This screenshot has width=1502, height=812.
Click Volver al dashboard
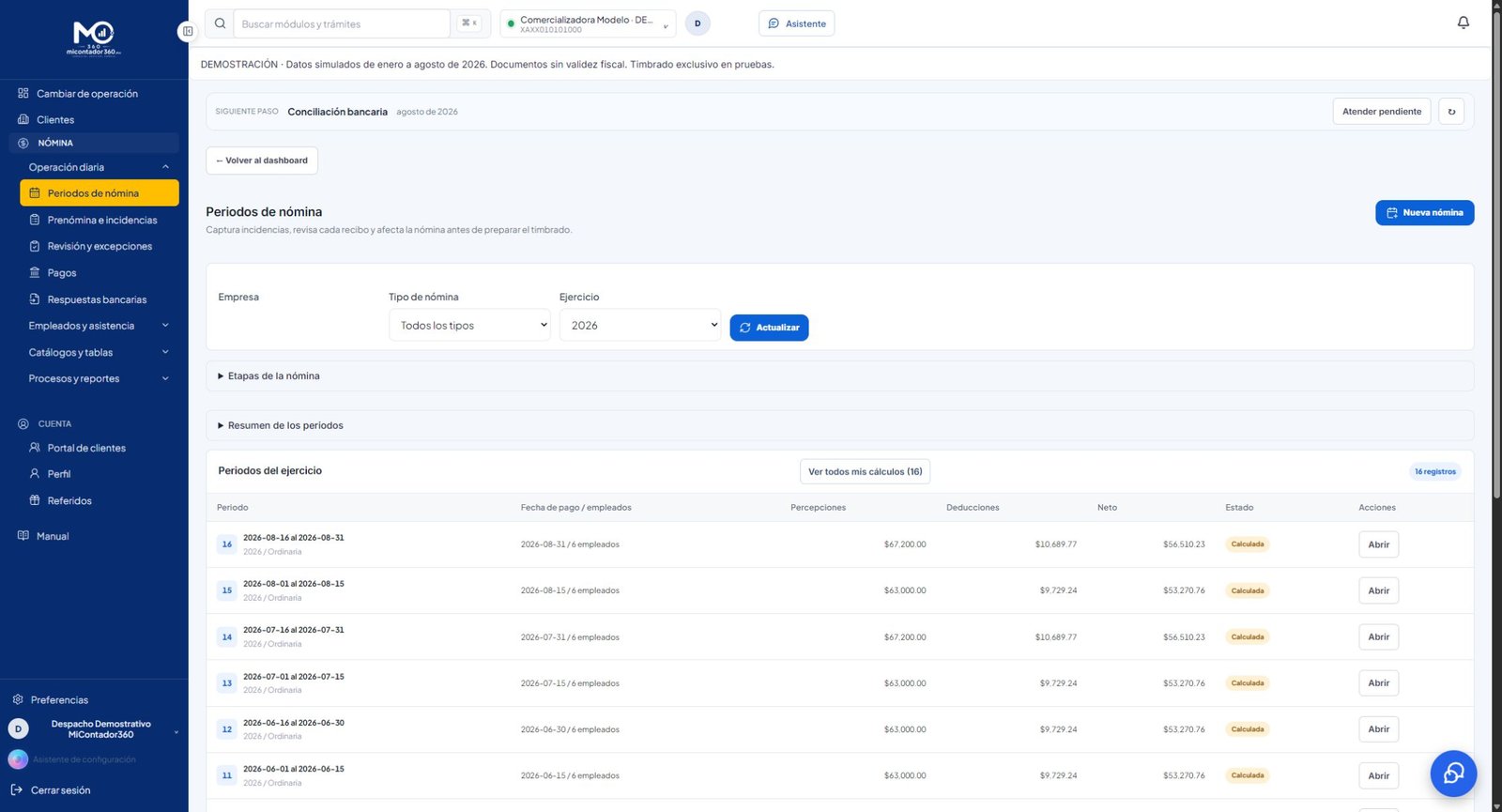coord(262,161)
